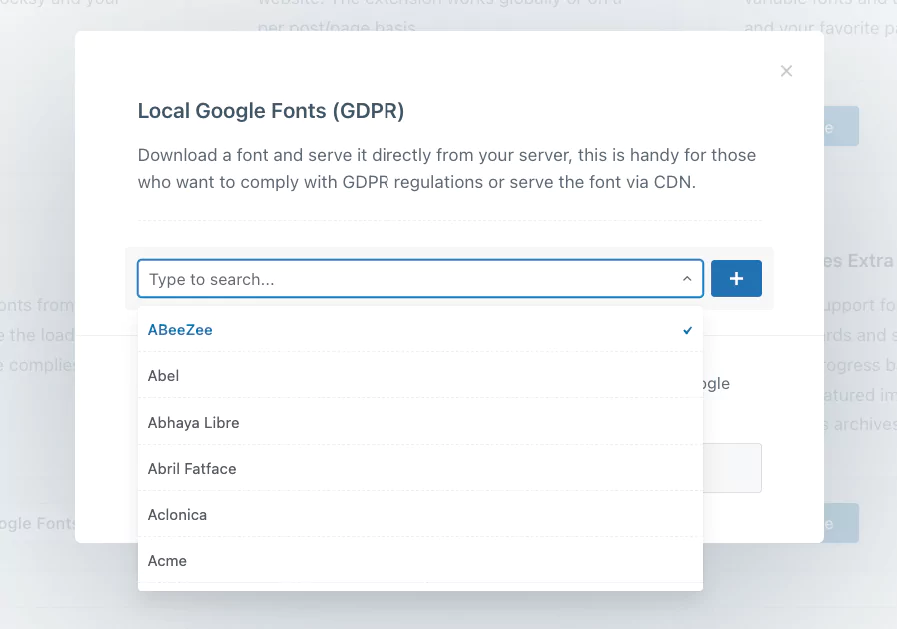Collapse the font dropdown via chevron arrow
Viewport: 897px width, 629px height.
[686, 278]
